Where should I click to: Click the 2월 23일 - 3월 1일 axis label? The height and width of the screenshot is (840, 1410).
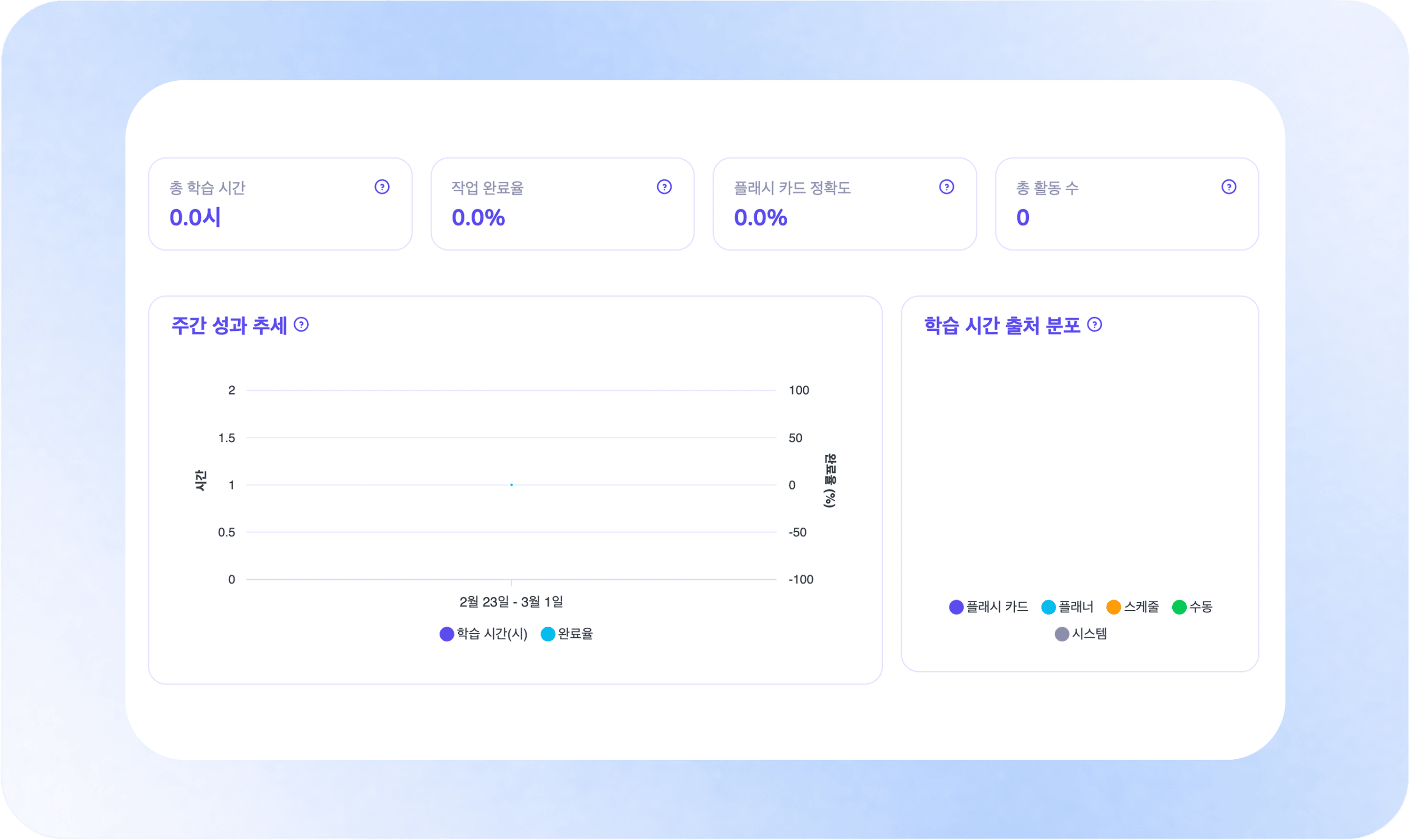511,602
